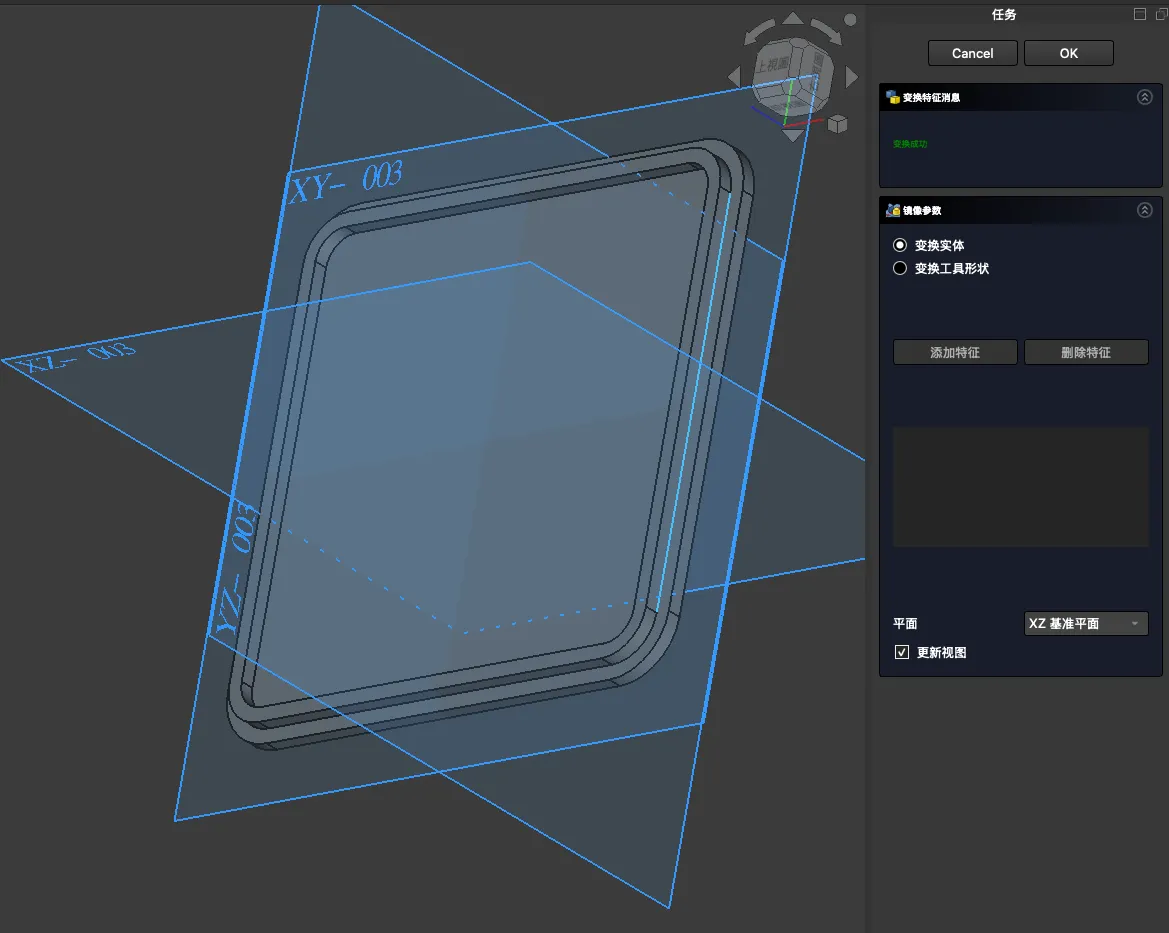Image resolution: width=1169 pixels, height=933 pixels.
Task: Collapse the 镜像参数 section
Action: tap(1145, 210)
